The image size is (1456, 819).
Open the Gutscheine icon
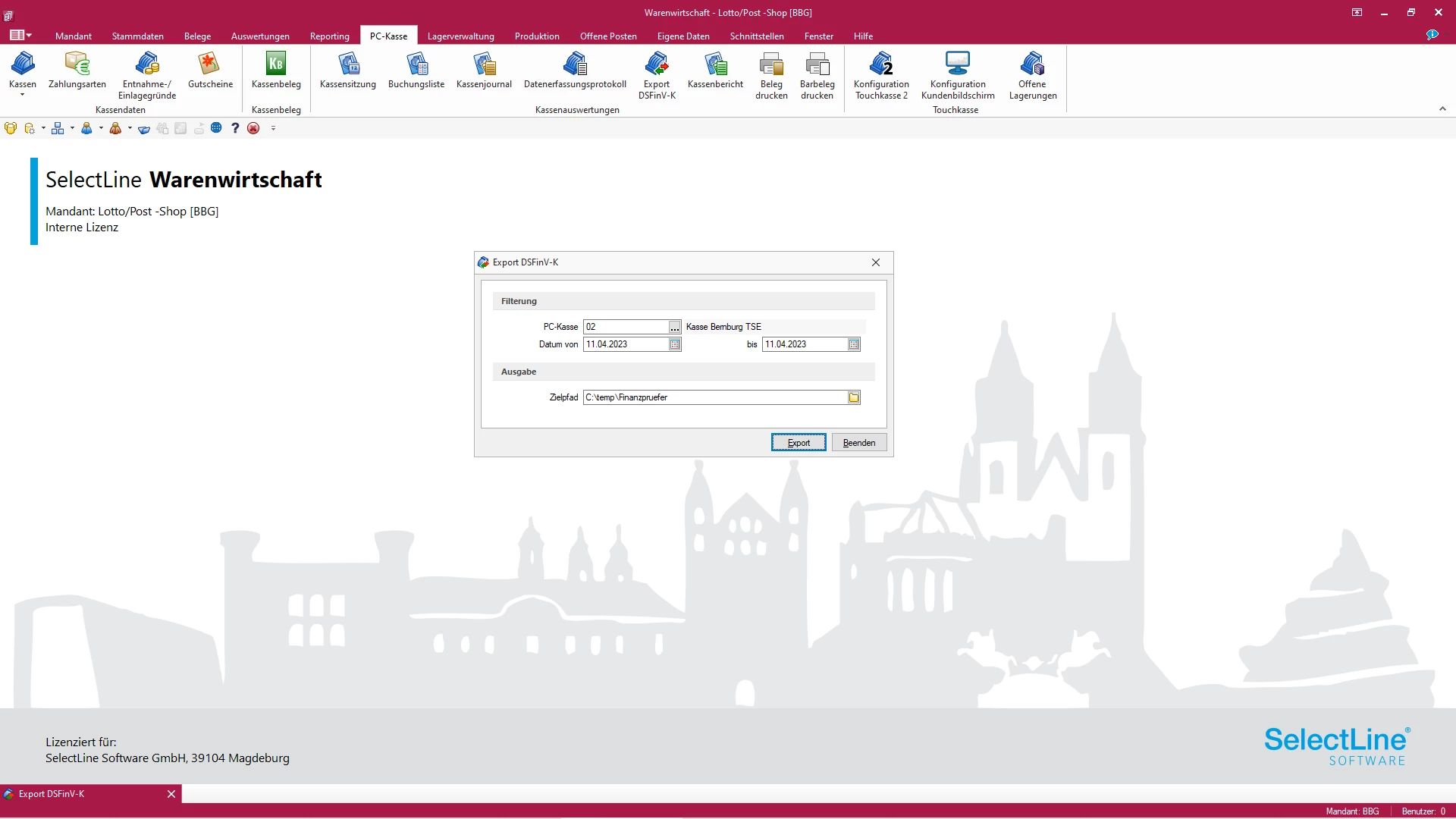(210, 70)
